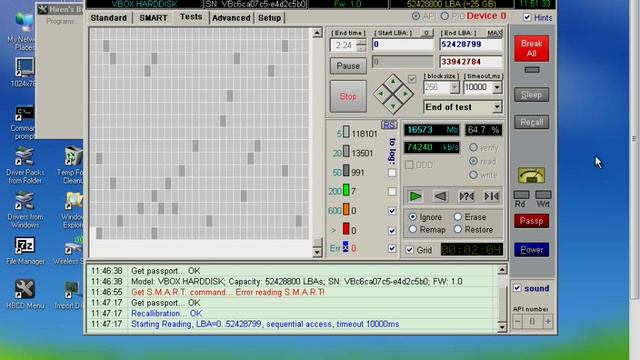
Task: Select the Ignore radio button
Action: click(x=413, y=217)
